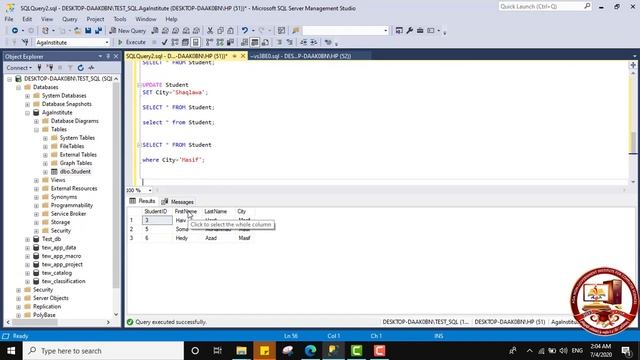Collapse the Tables folder node
Viewport: 640px width, 360px height.
(36, 130)
